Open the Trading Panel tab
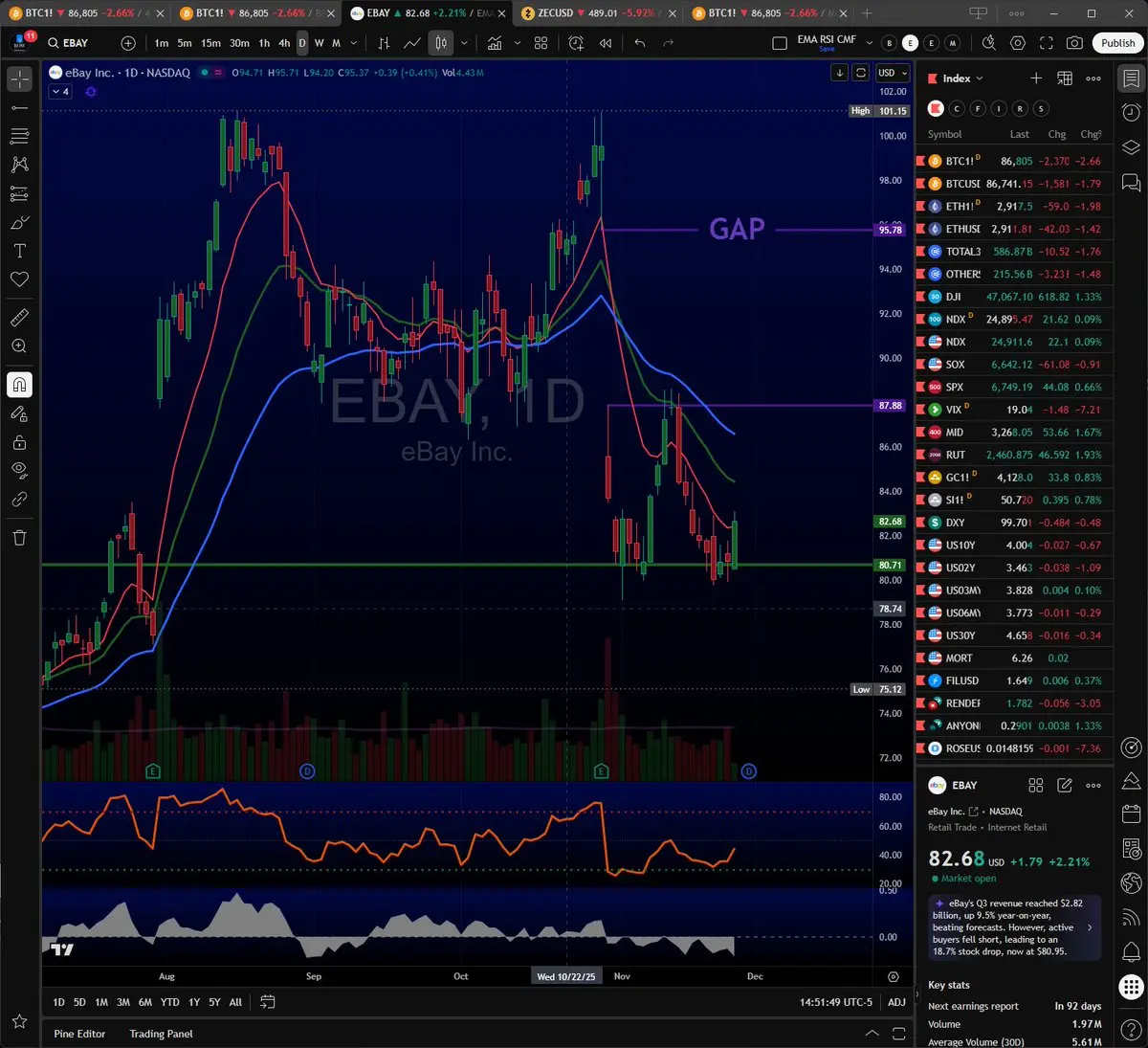The image size is (1148, 1048). click(x=161, y=1034)
